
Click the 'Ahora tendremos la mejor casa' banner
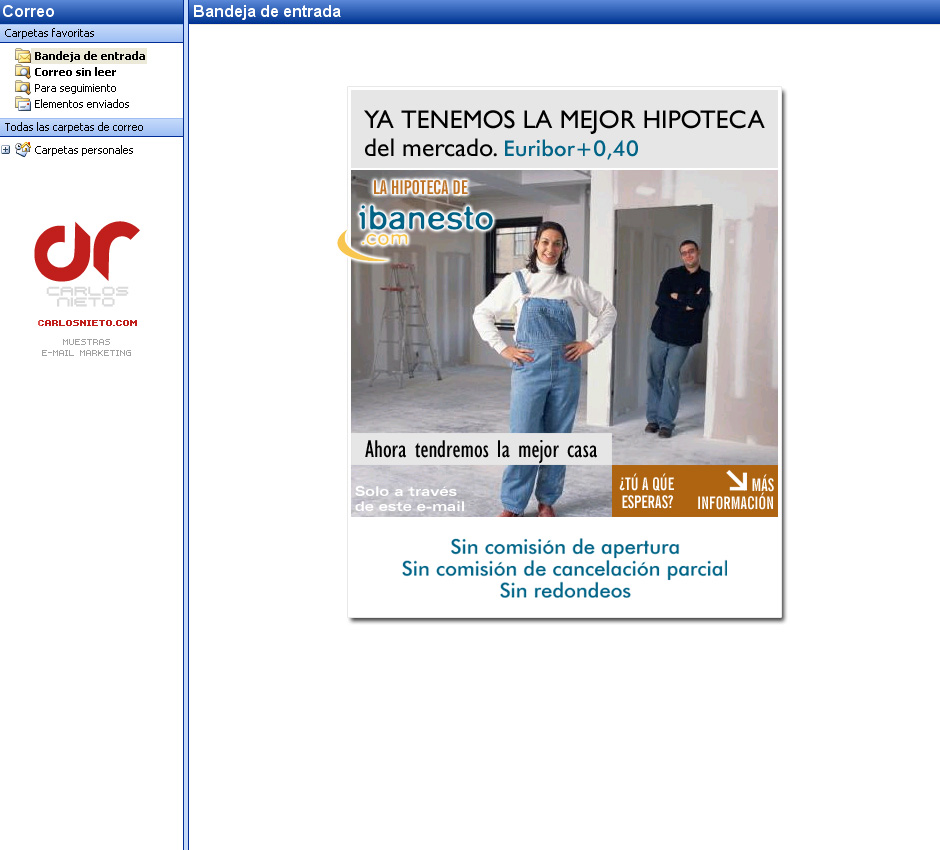tap(481, 450)
